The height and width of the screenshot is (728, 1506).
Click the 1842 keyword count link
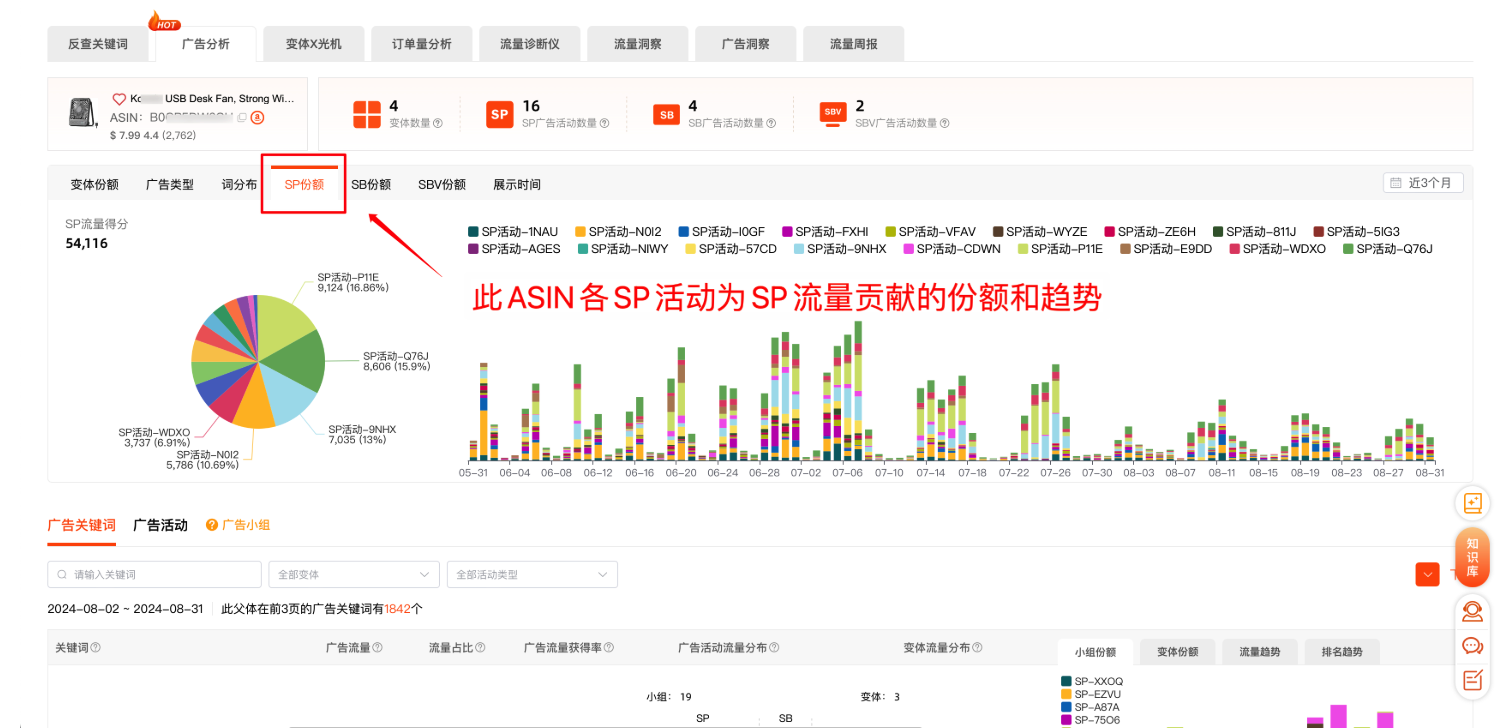coord(398,609)
